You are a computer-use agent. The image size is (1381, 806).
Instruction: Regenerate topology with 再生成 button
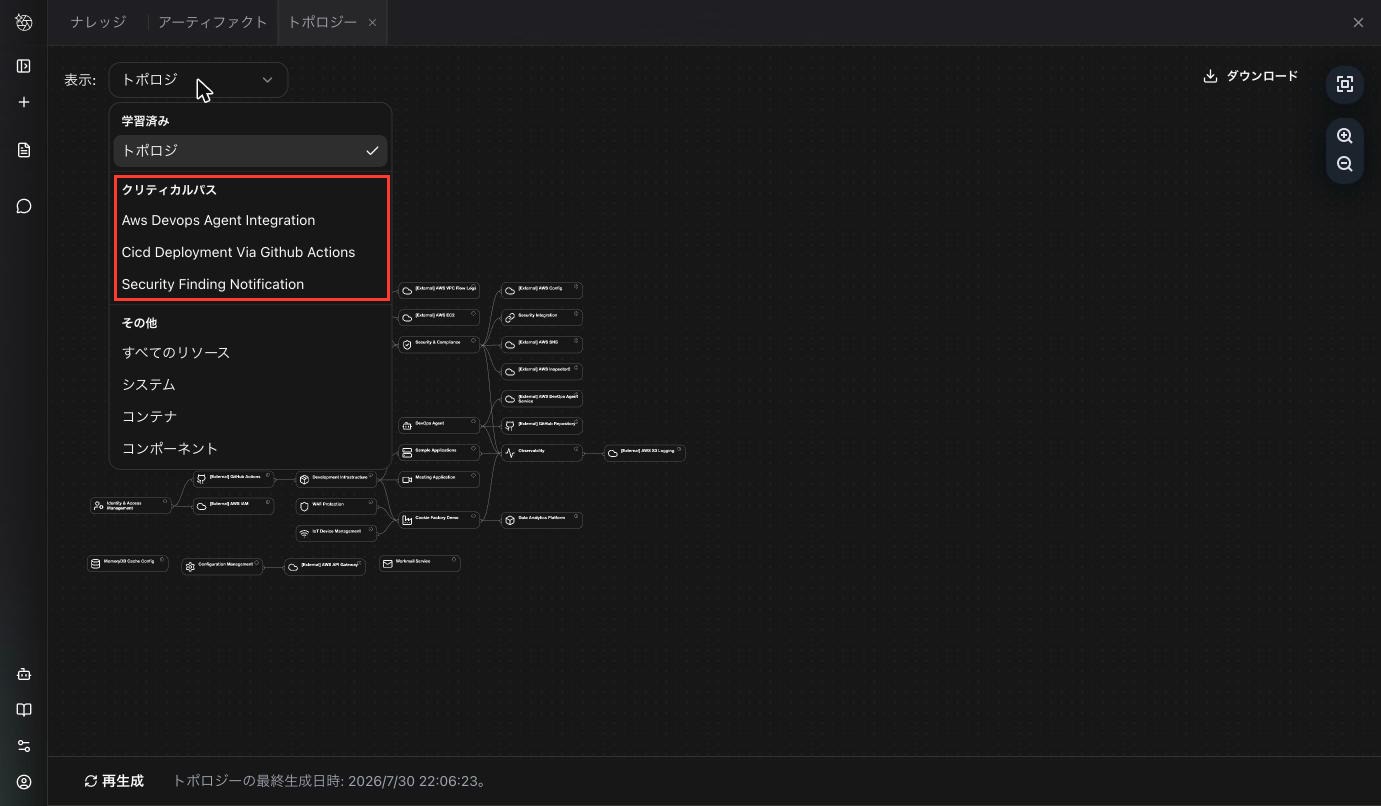[x=114, y=781]
